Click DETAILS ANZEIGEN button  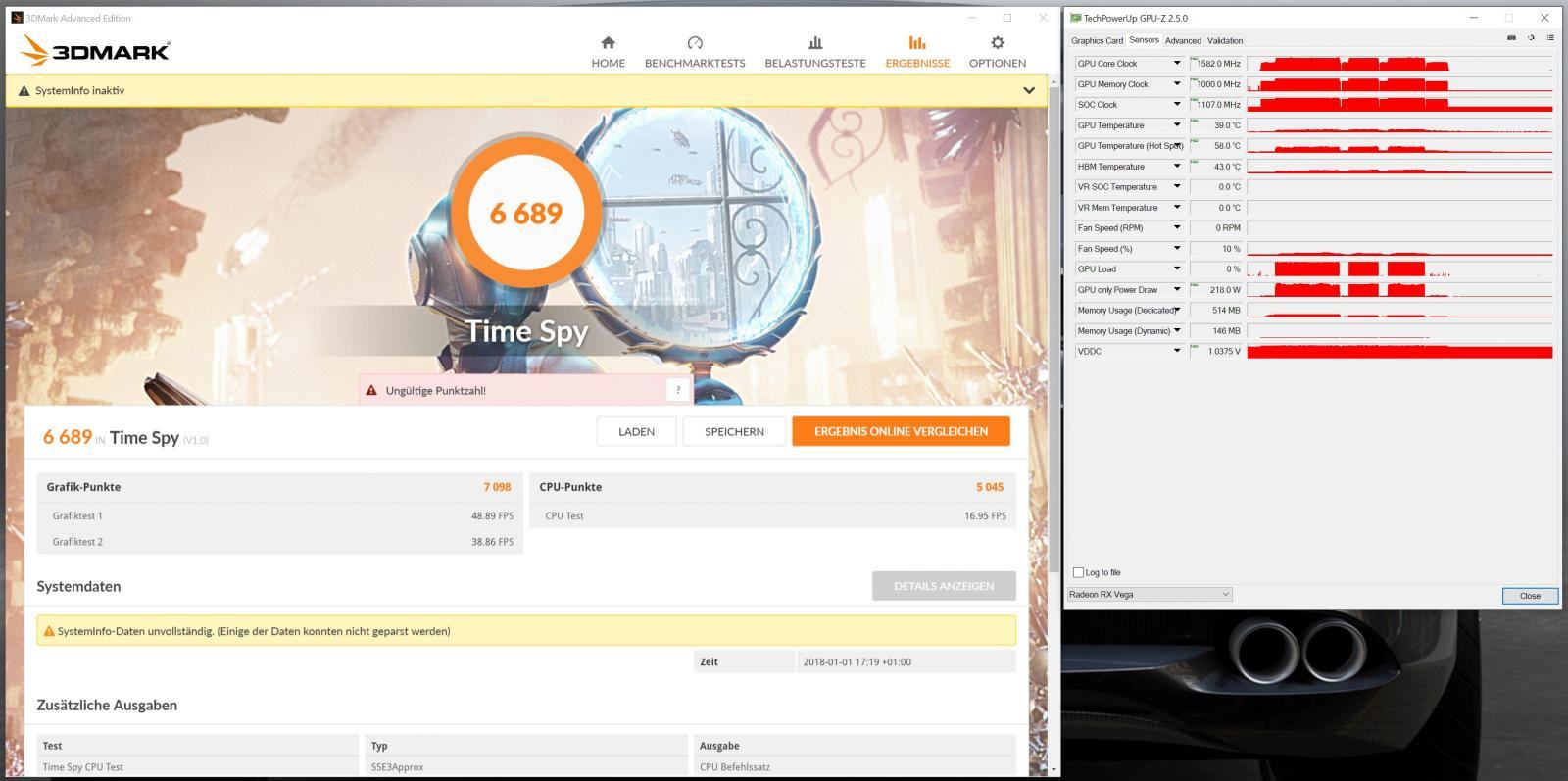point(944,586)
